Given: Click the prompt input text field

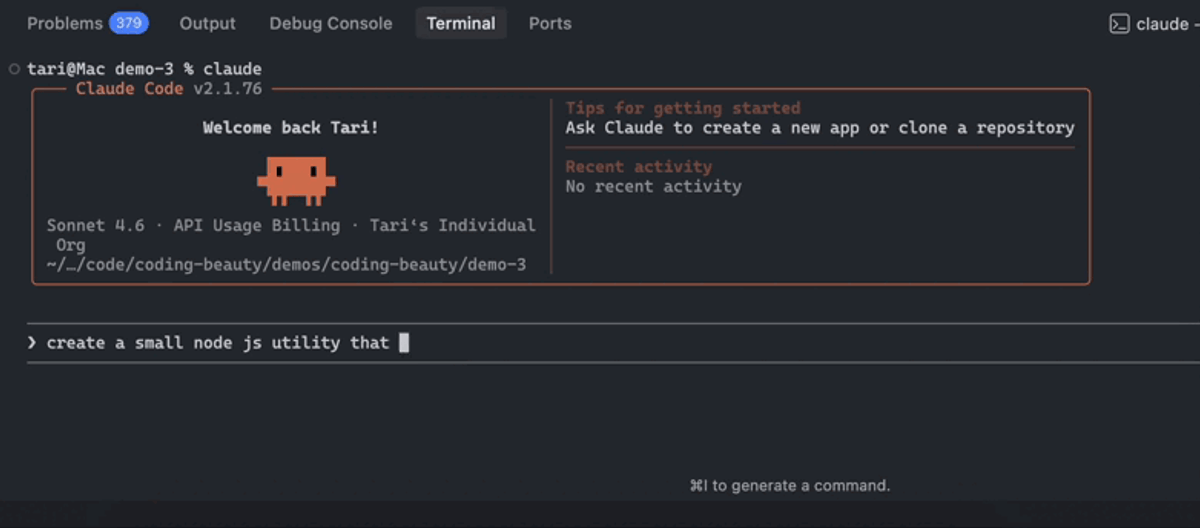Looking at the screenshot, I should pos(613,343).
